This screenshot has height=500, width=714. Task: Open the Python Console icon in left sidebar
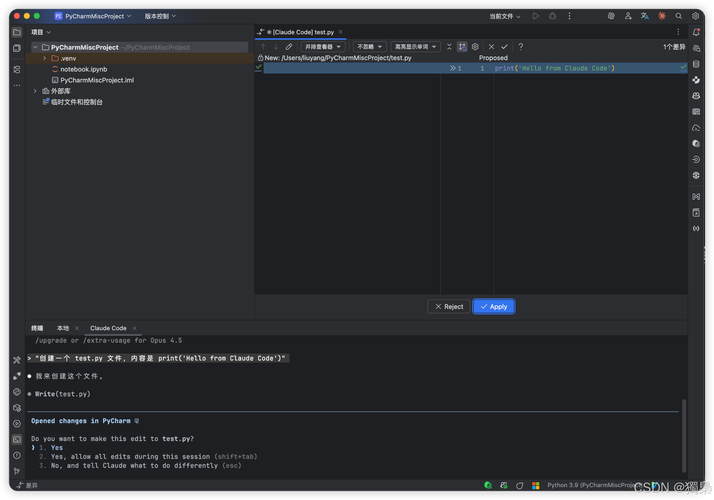click(x=17, y=392)
